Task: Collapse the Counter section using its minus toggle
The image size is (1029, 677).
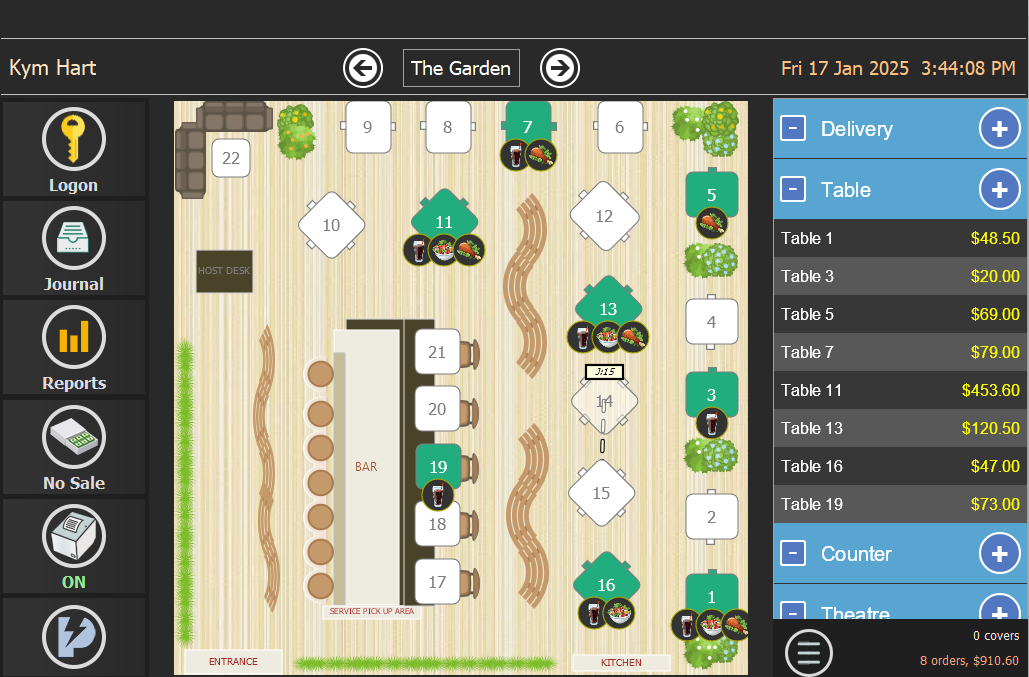Action: click(x=793, y=553)
